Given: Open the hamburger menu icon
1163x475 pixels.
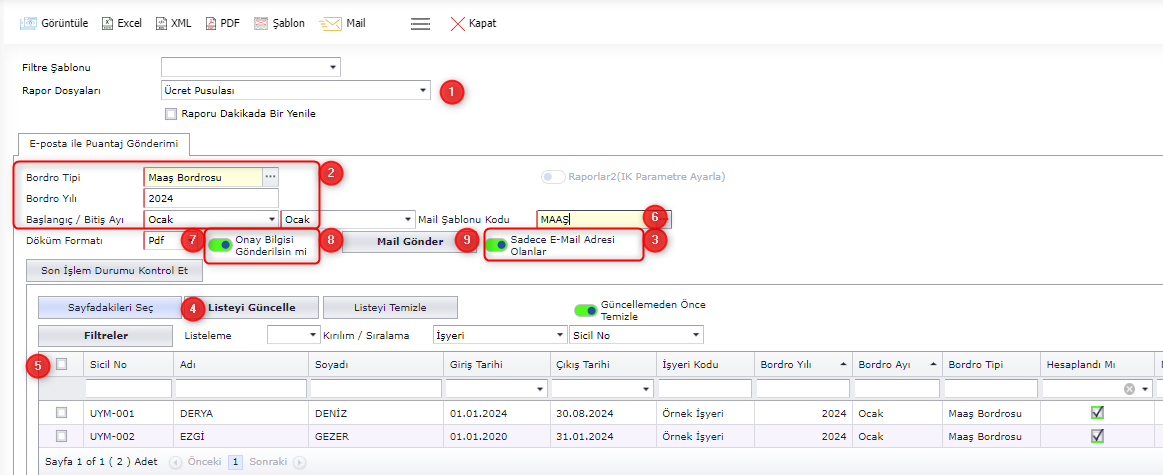Looking at the screenshot, I should pyautogui.click(x=421, y=23).
